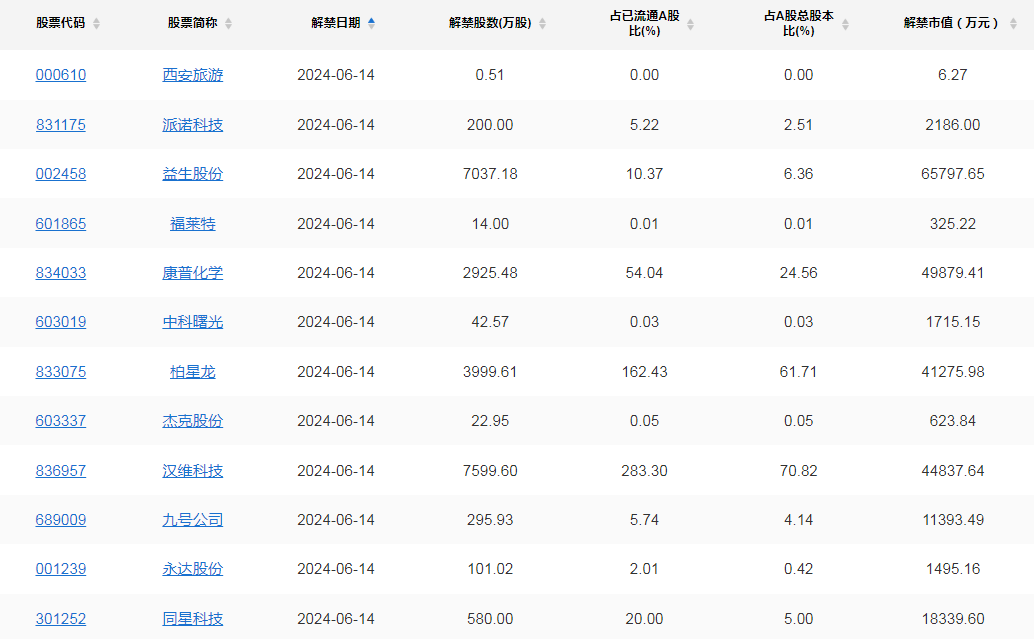Viewport: 1034px width, 639px height.
Task: Click the 解禁市值(万元) header text
Action: pyautogui.click(x=952, y=23)
